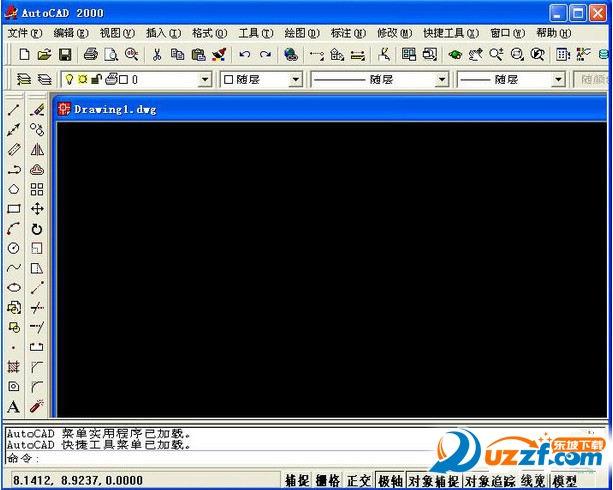Click the Extend modify tool

pos(37,327)
